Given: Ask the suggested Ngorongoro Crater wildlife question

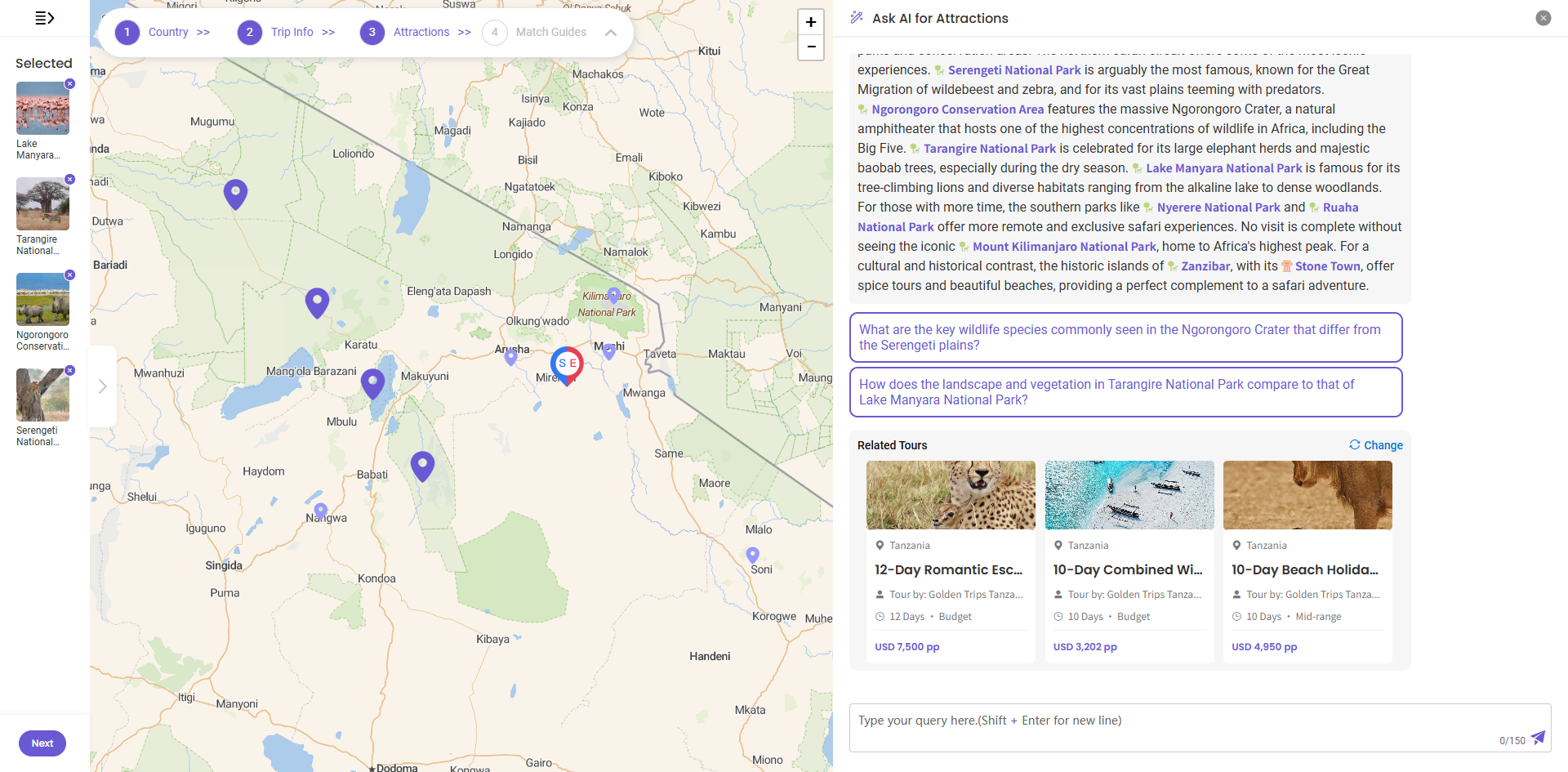Looking at the screenshot, I should click(x=1125, y=337).
